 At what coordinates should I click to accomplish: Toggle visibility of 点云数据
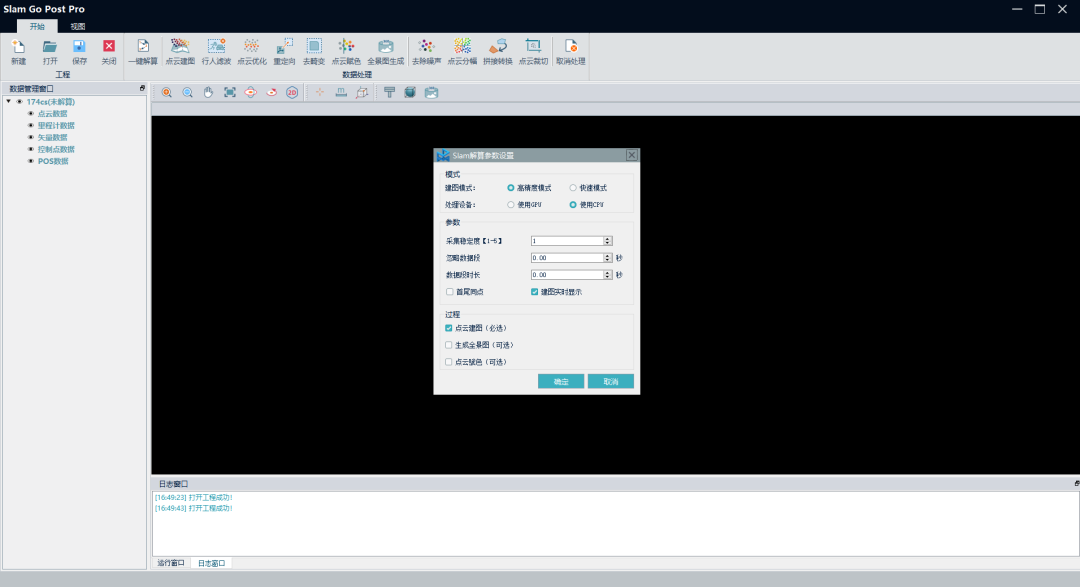[30, 113]
